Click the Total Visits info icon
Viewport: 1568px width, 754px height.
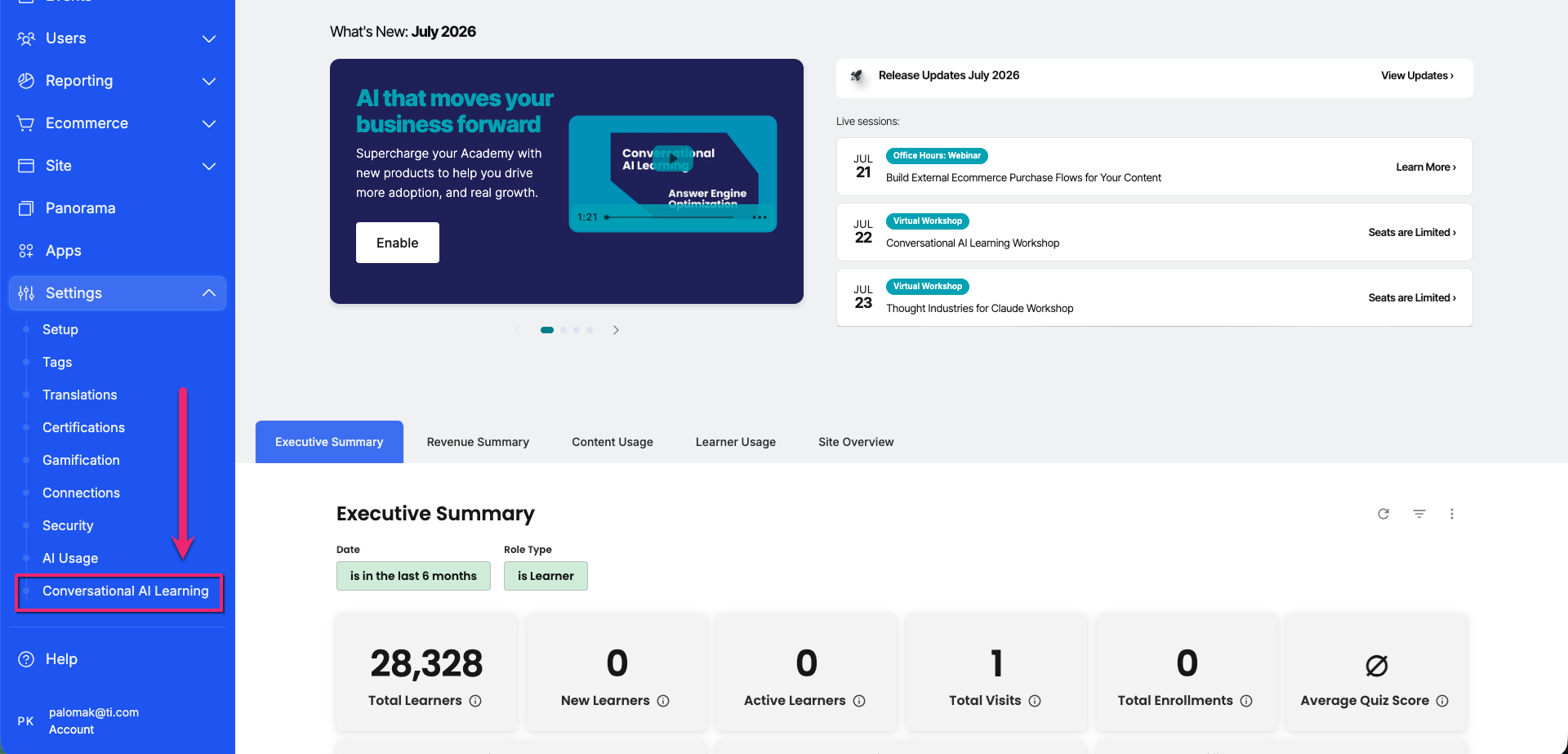tap(1035, 701)
